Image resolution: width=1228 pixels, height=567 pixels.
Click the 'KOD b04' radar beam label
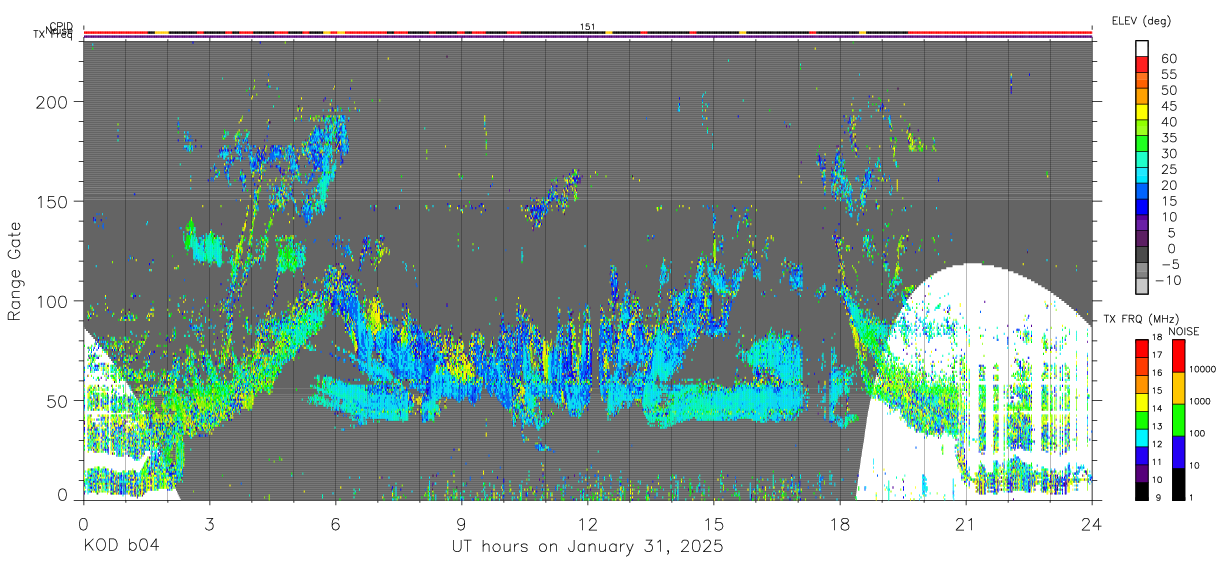tap(120, 546)
